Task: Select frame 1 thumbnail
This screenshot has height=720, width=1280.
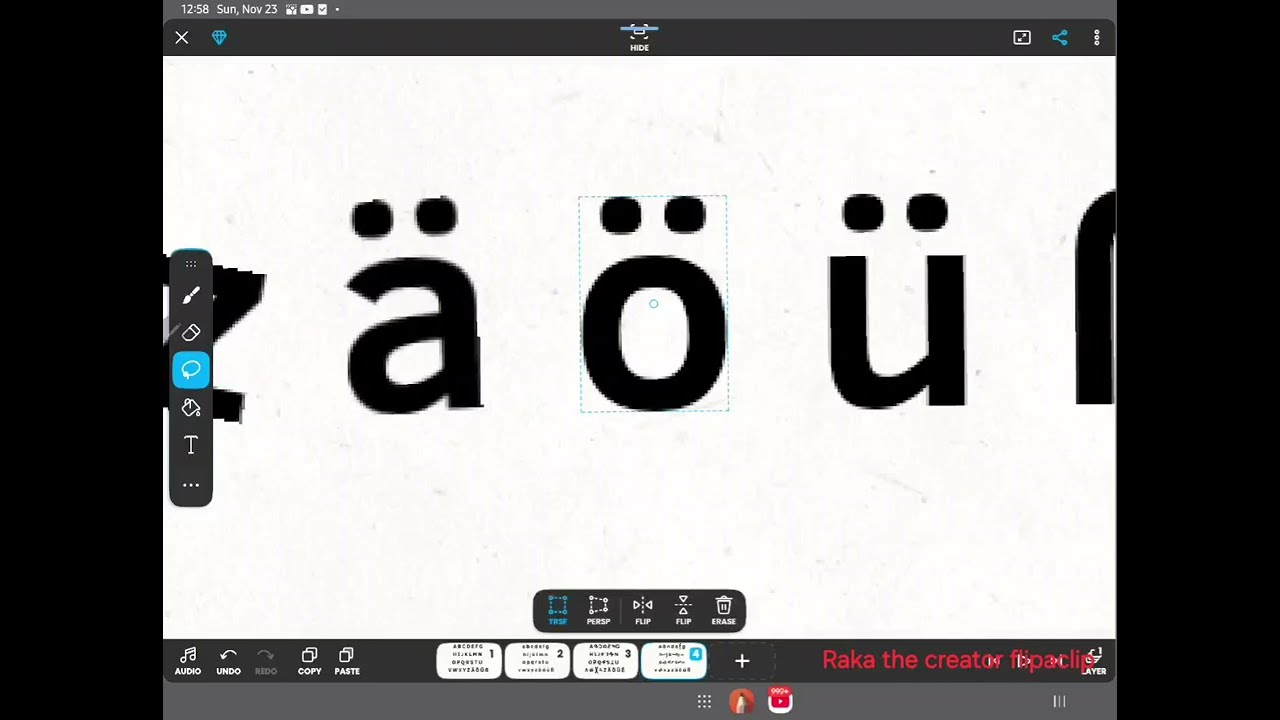Action: [469, 661]
